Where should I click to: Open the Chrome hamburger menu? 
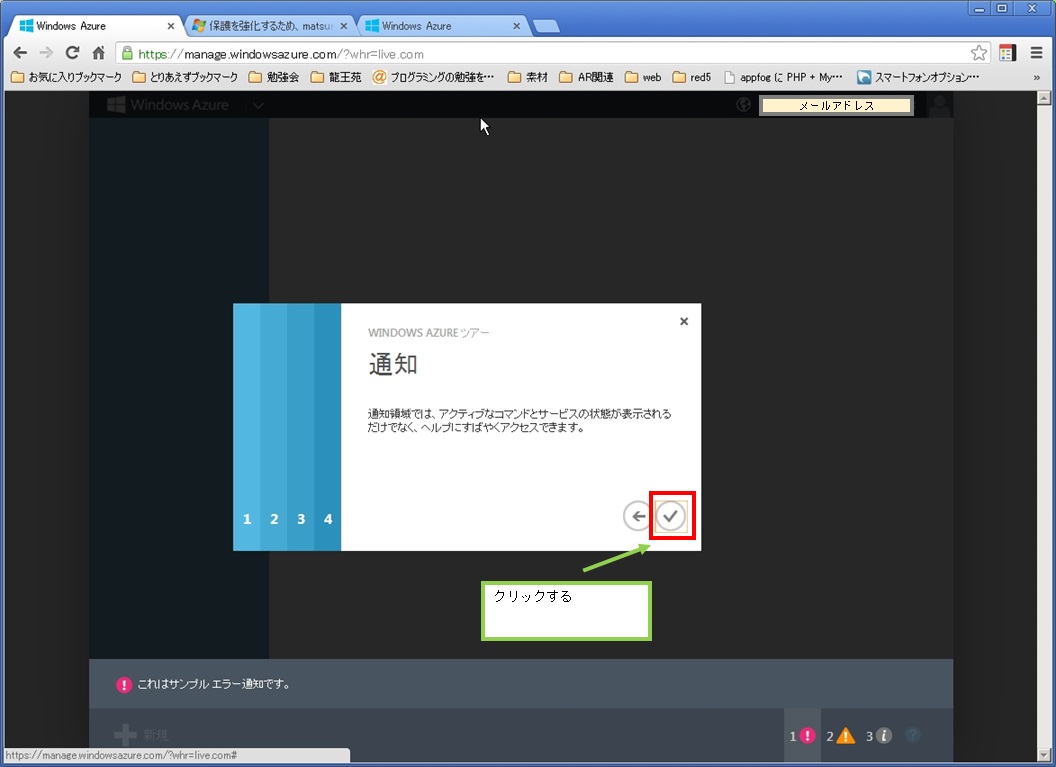point(1036,53)
